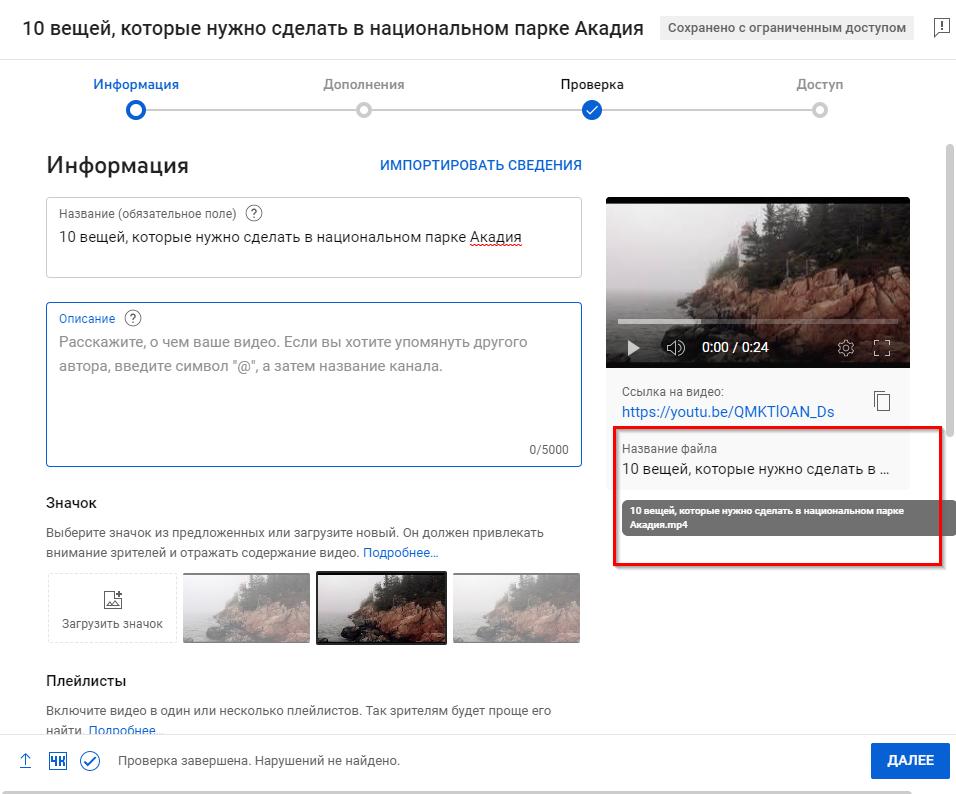Screen dimensions: 956x794
Task: Click ИМПОРТИРОВАТЬ СВЕДЕНИЯ link
Action: pyautogui.click(x=481, y=165)
